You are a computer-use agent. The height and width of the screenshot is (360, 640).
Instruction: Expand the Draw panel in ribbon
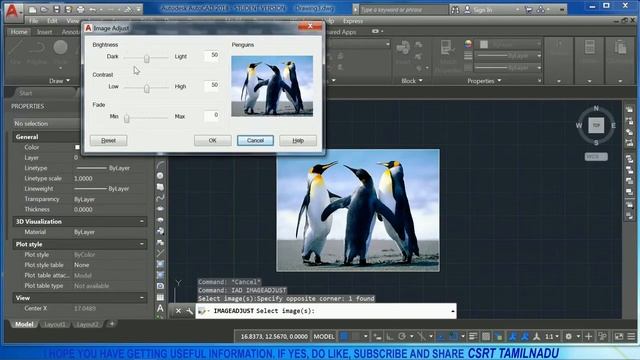[60, 81]
